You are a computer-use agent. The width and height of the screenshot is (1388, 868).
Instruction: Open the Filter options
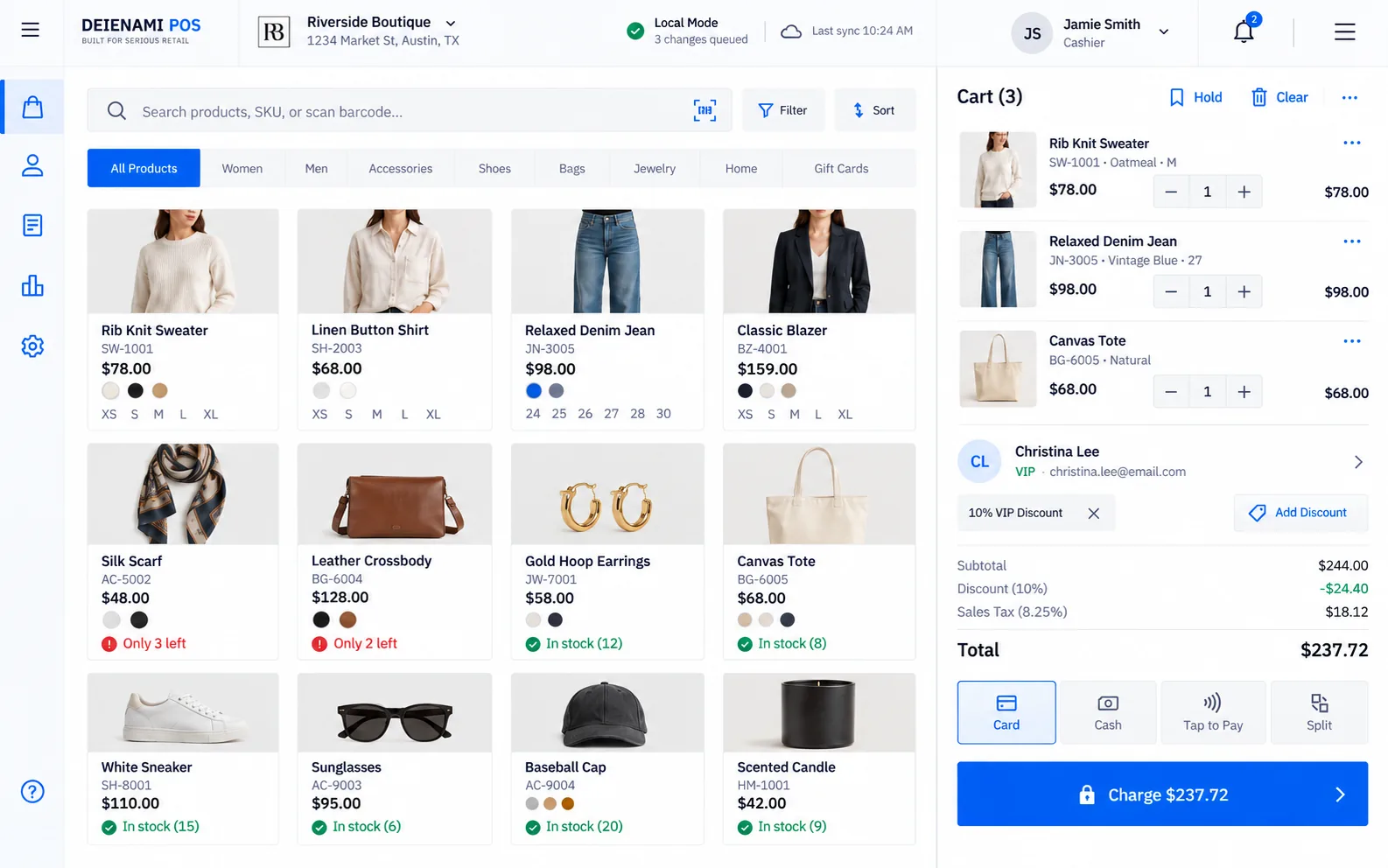[783, 110]
